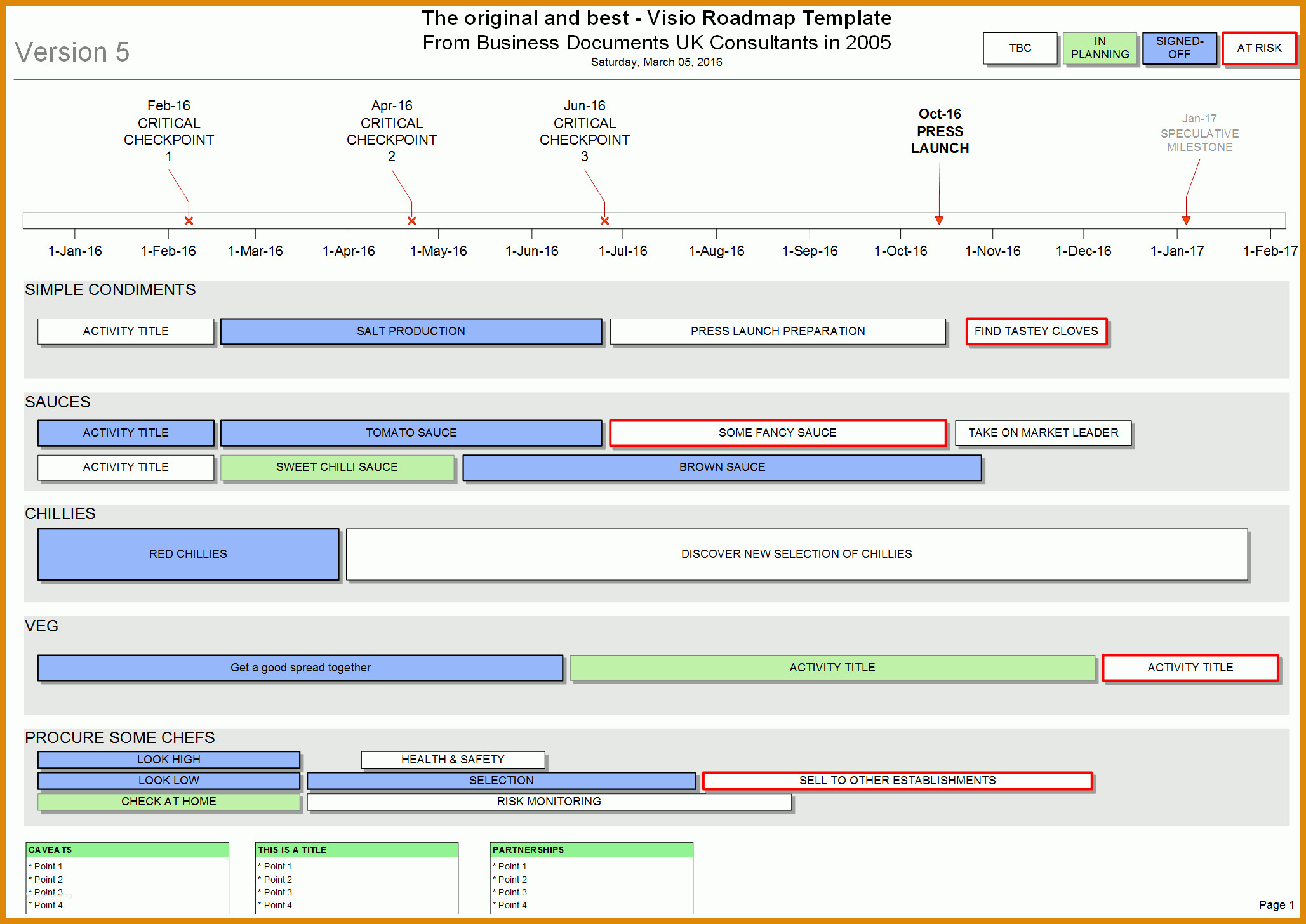Click the TBC legend box
The width and height of the screenshot is (1306, 924).
[1020, 48]
